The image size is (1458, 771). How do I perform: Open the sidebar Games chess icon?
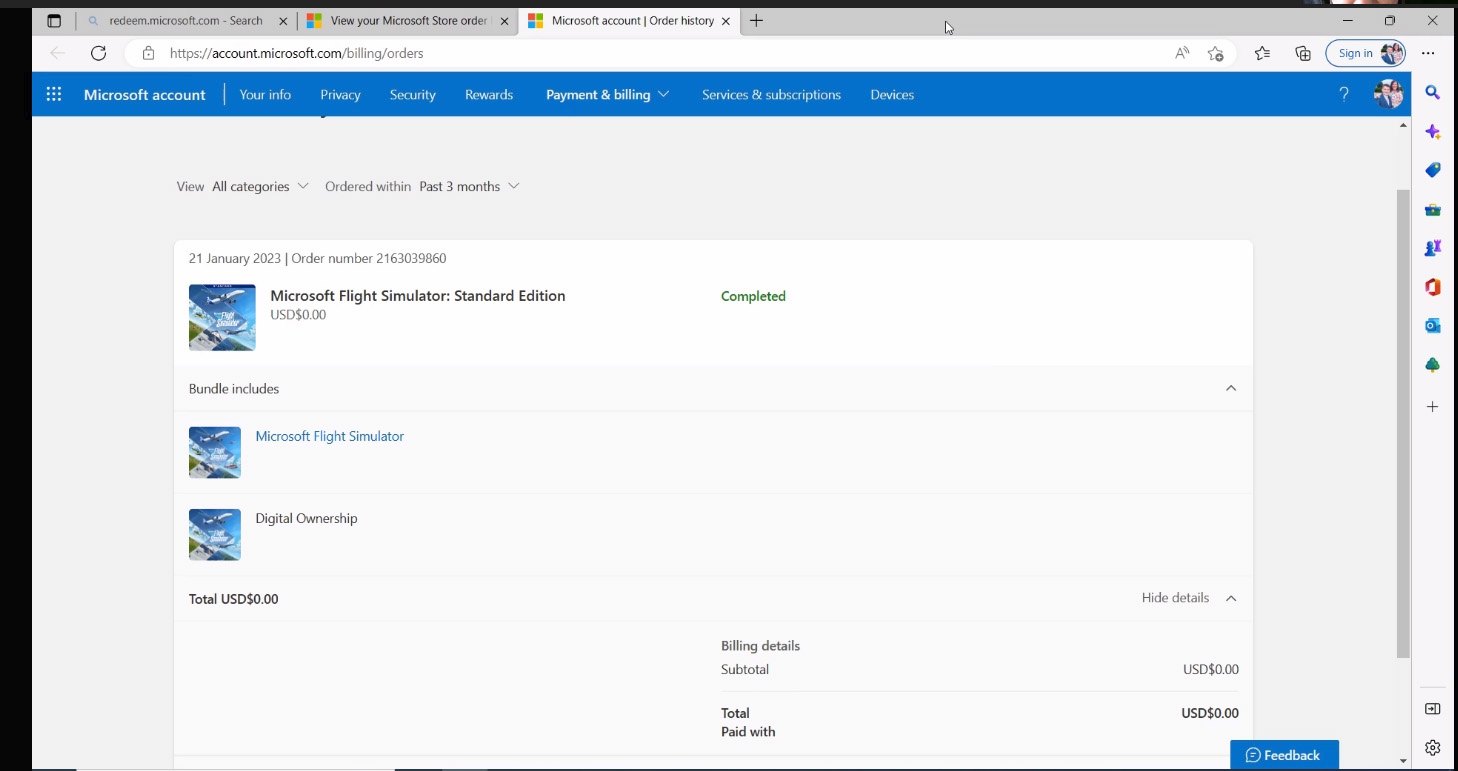[x=1432, y=248]
